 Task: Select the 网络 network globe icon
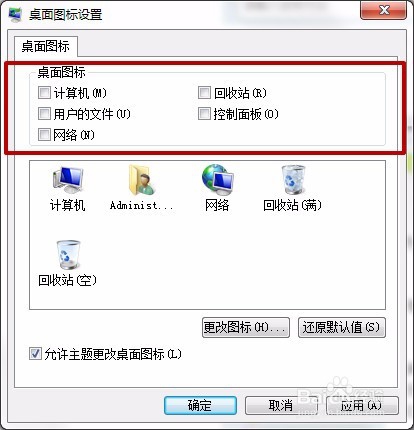point(217,180)
